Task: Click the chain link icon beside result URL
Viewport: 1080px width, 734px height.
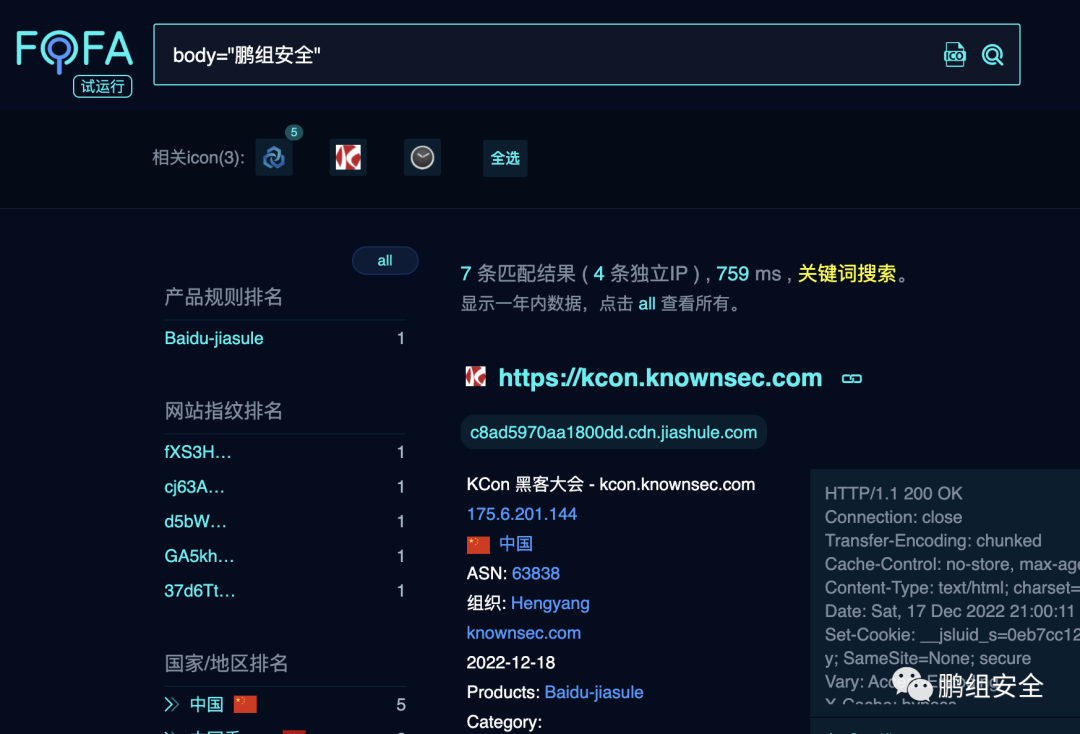Action: pos(852,379)
